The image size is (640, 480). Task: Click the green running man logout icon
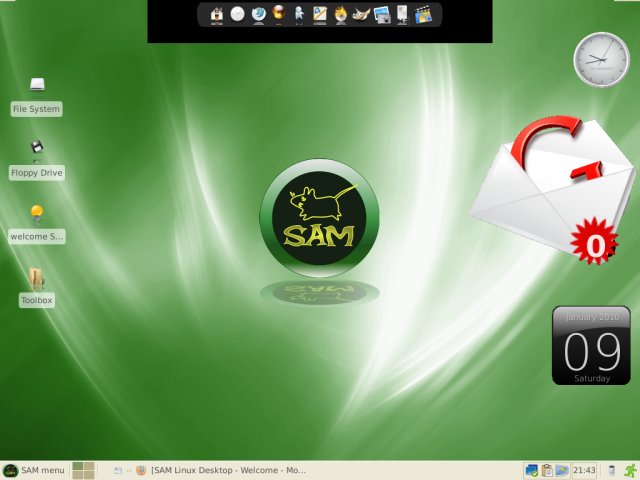[631, 470]
